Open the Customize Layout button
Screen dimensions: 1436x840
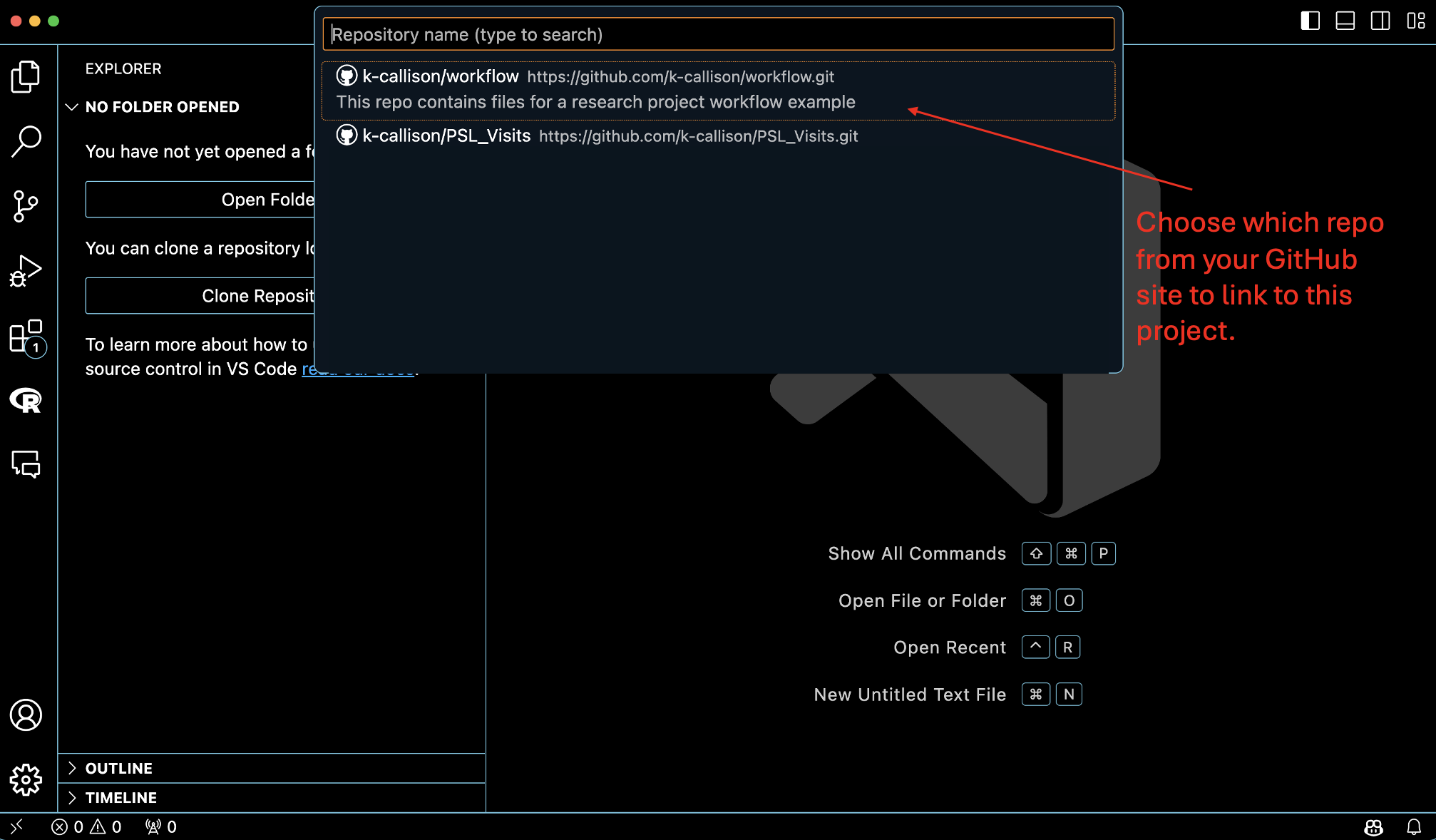tap(1416, 21)
